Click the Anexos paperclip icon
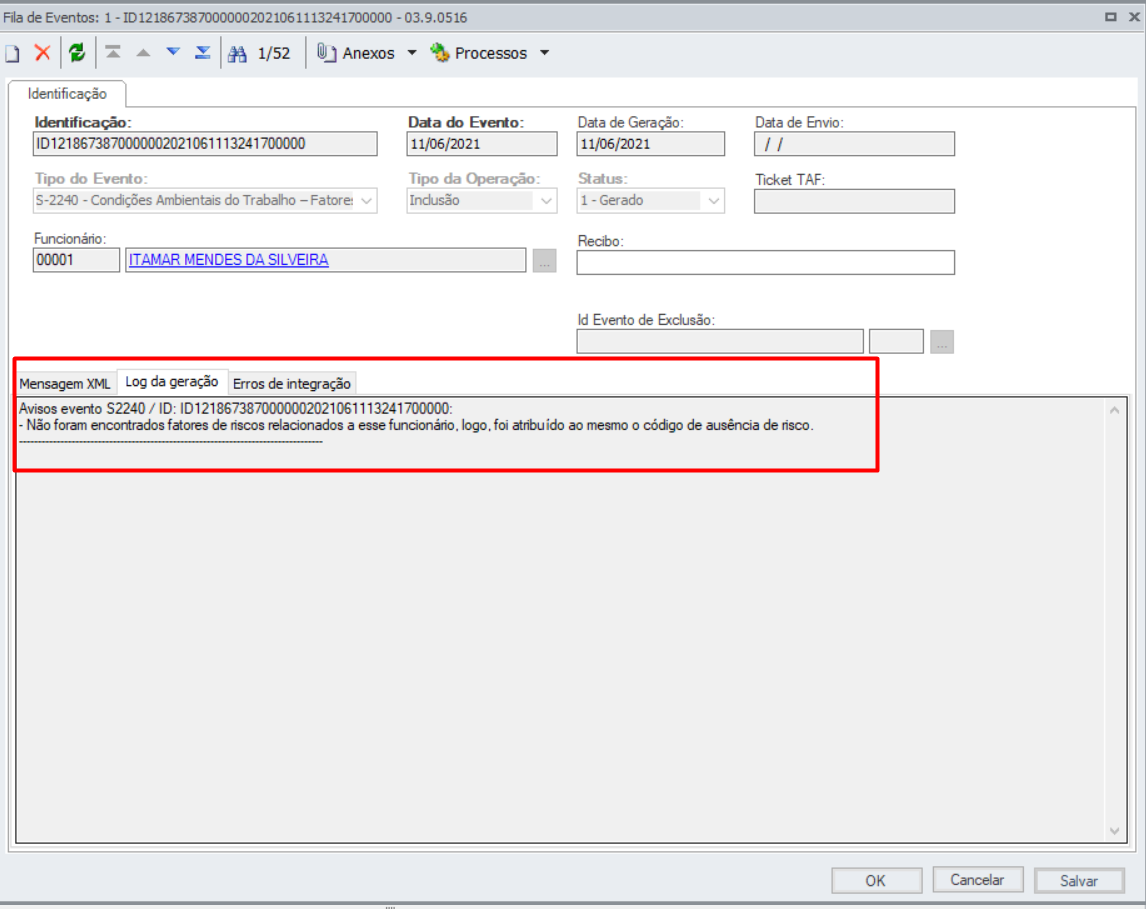The height and width of the screenshot is (909, 1146). pyautogui.click(x=326, y=53)
